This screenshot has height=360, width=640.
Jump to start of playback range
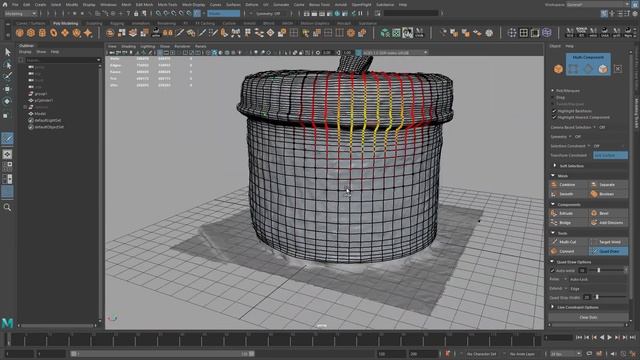(579, 338)
